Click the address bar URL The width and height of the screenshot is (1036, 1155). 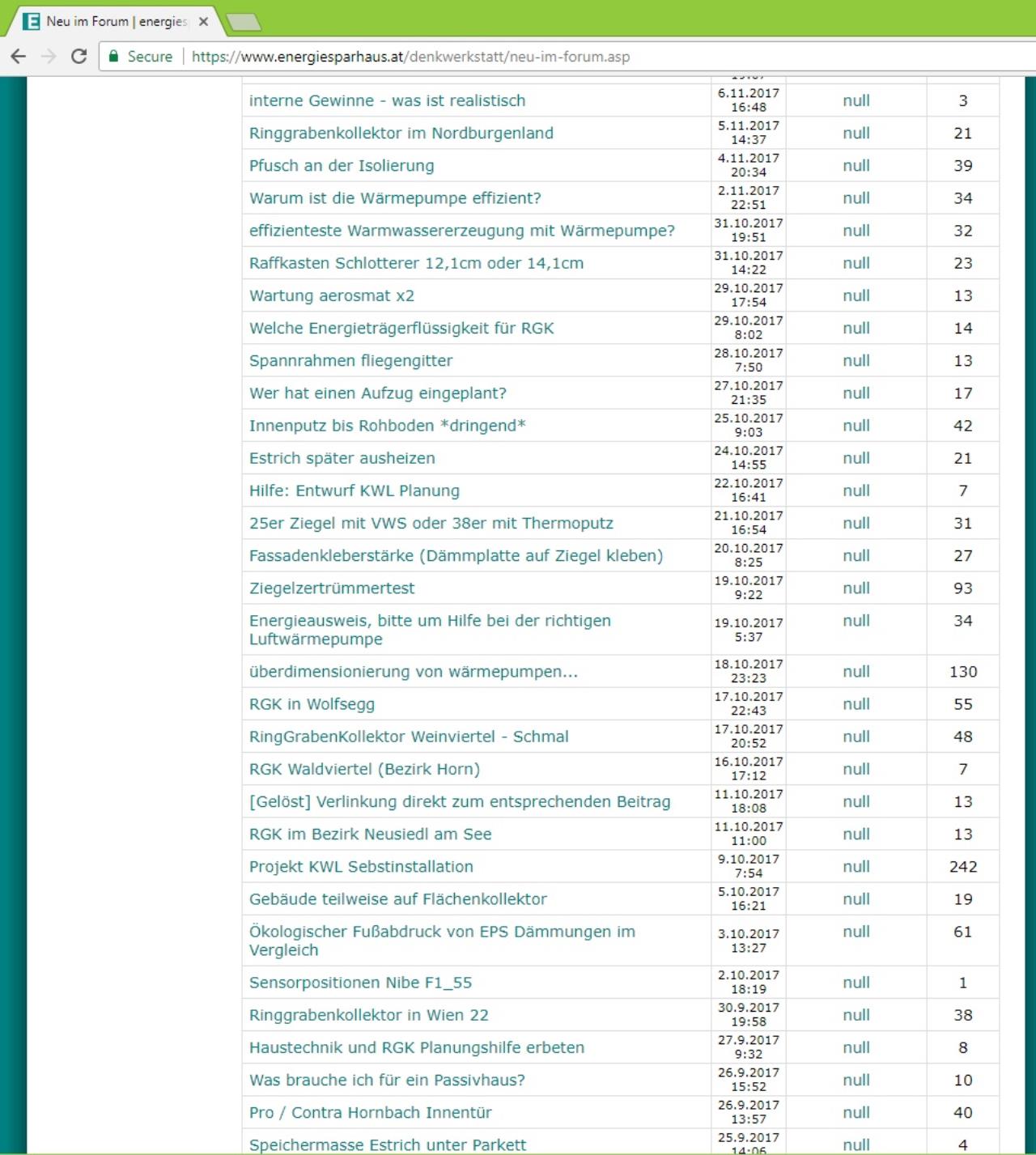coord(410,57)
